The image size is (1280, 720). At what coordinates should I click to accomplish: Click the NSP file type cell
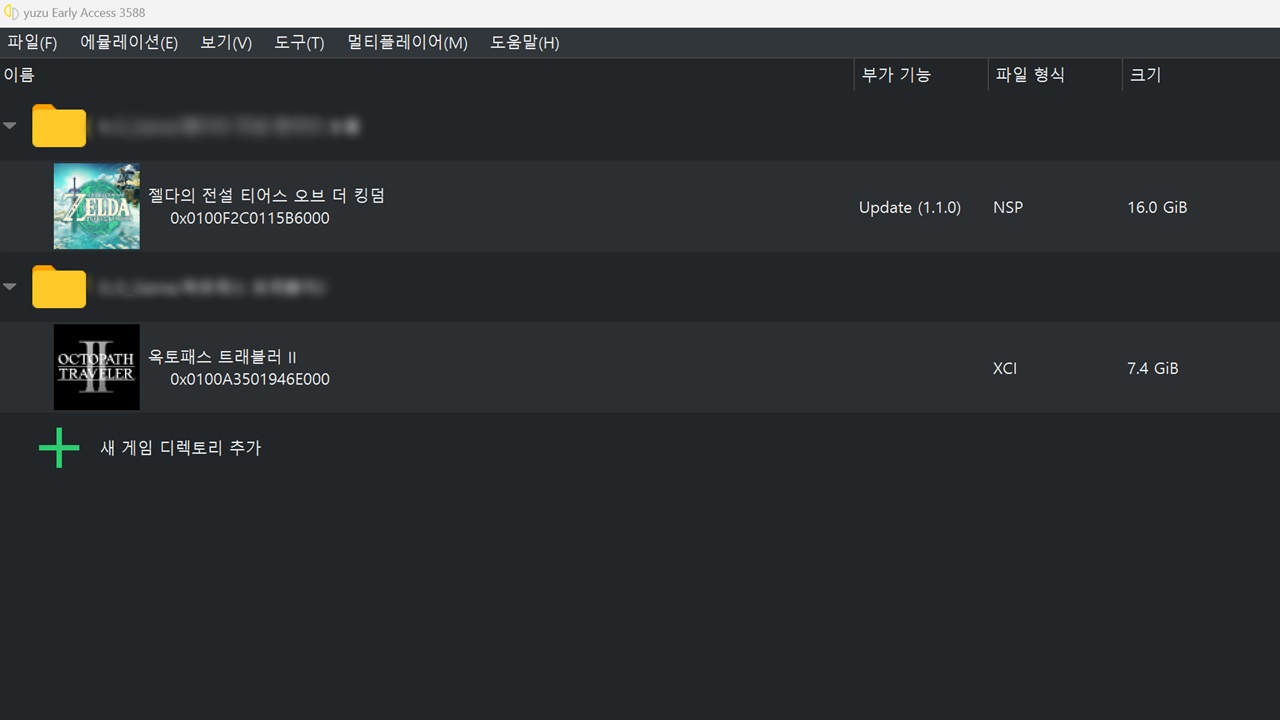1008,208
